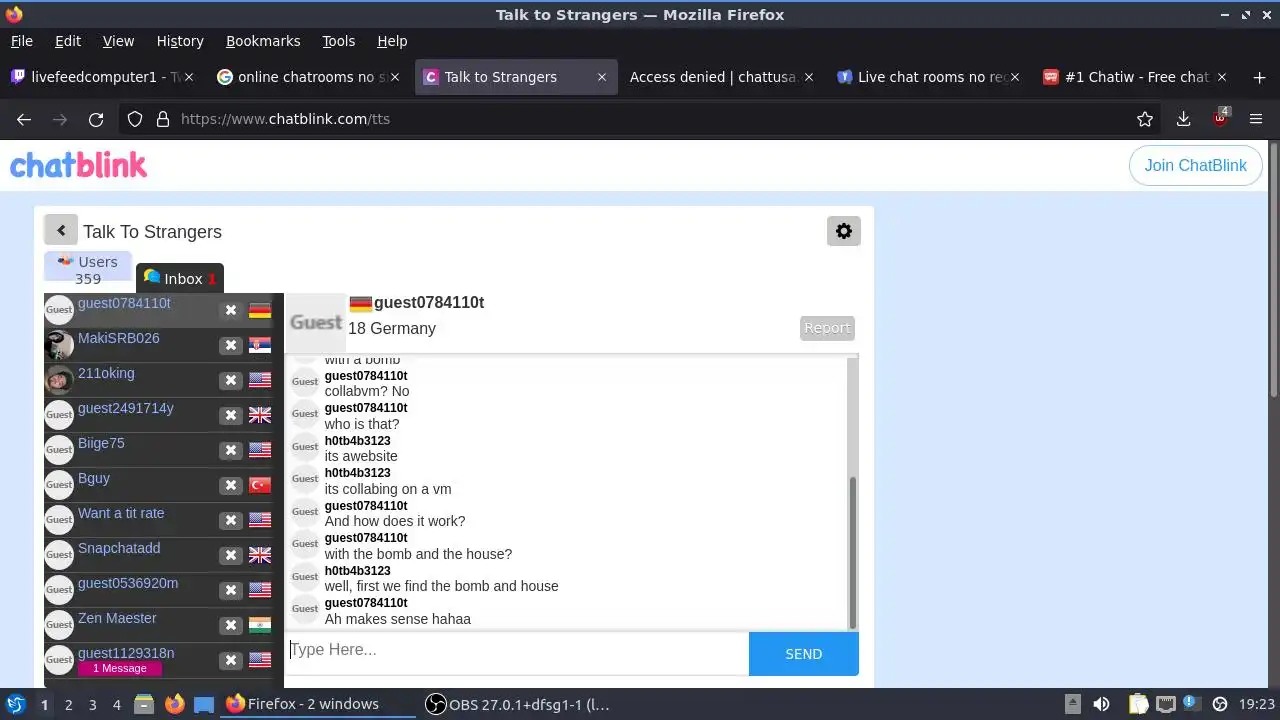Switch to workspace 2

tap(68, 705)
